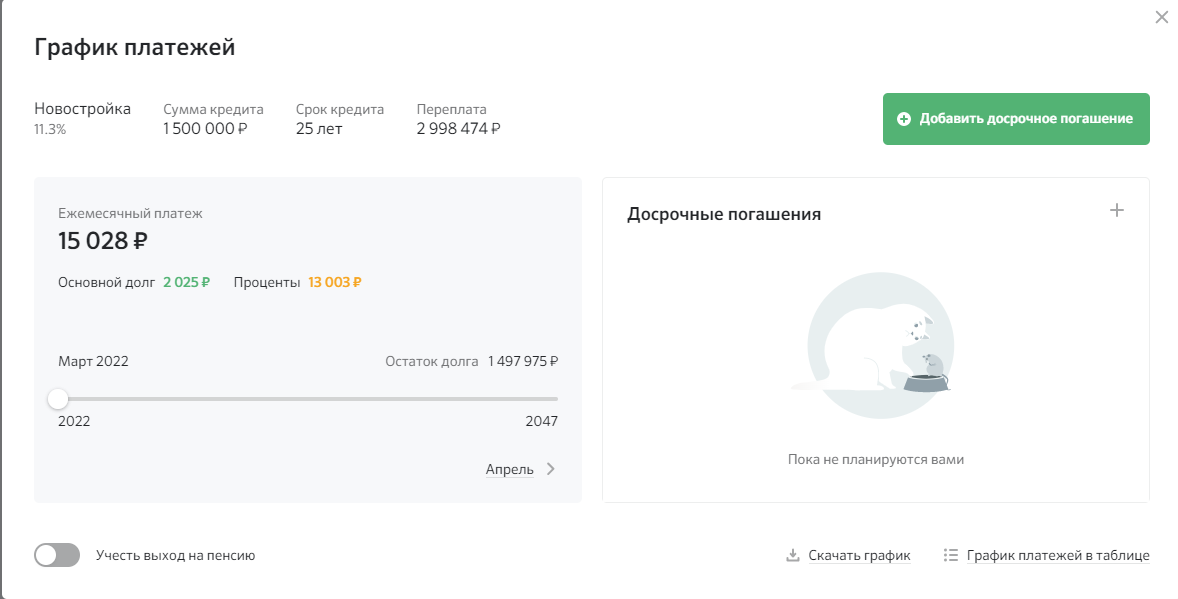The image size is (1178, 599).
Task: Click the chevron arrow next to Апрель
Action: click(551, 469)
